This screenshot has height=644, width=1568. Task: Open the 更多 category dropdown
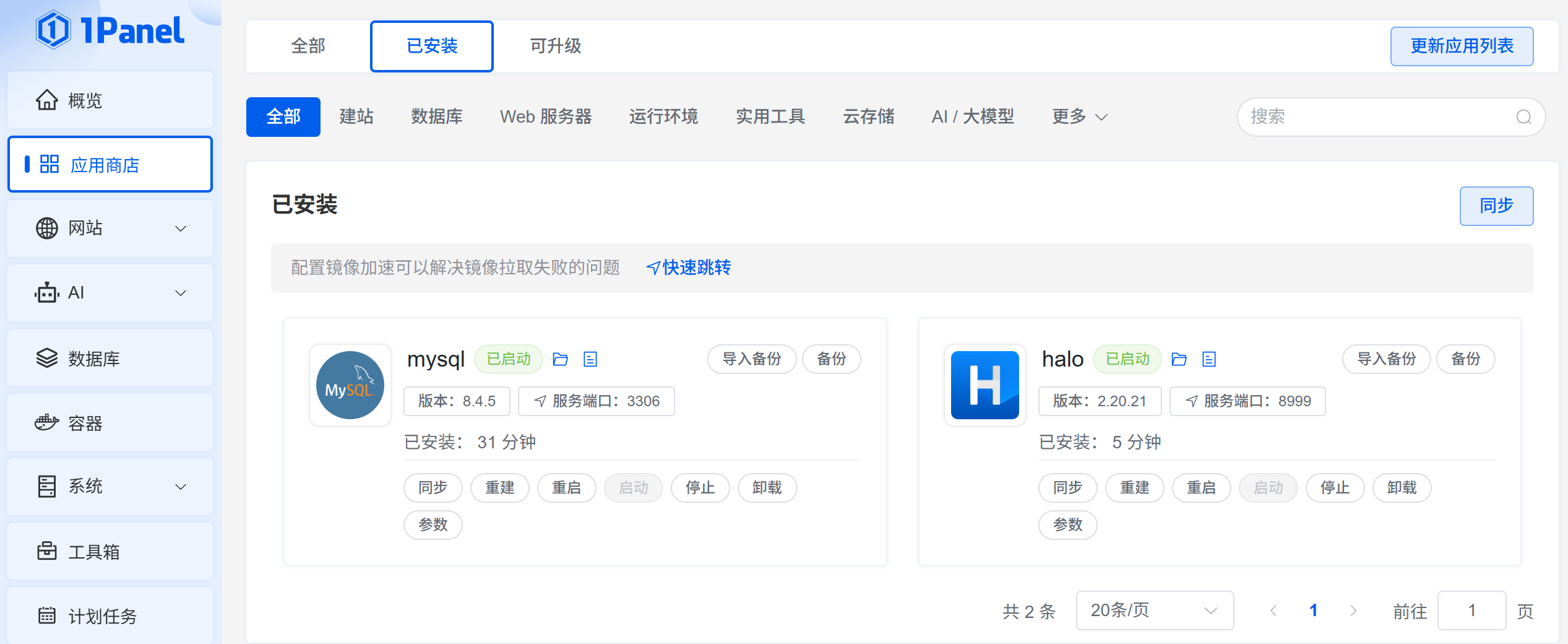[1080, 116]
